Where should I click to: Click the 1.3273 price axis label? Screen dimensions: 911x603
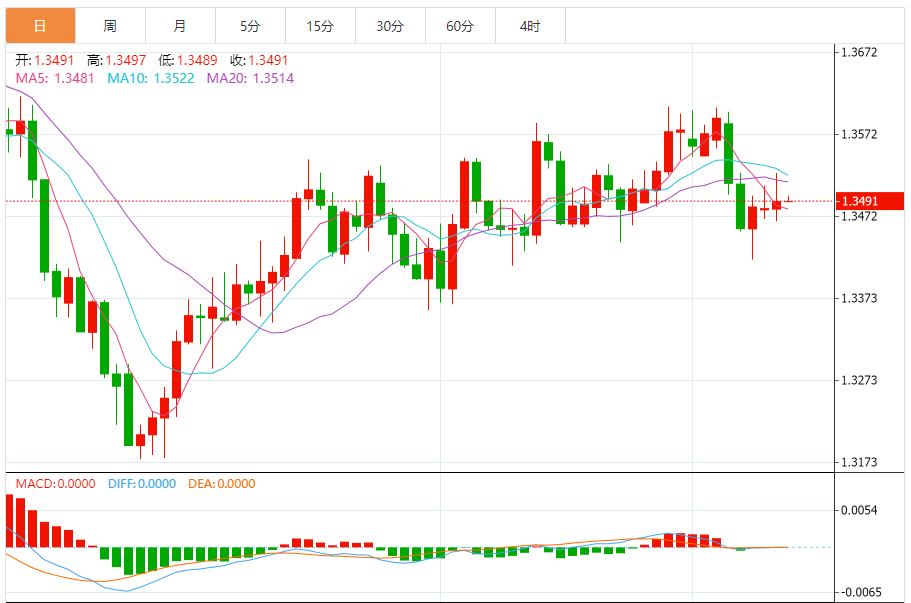click(x=859, y=380)
